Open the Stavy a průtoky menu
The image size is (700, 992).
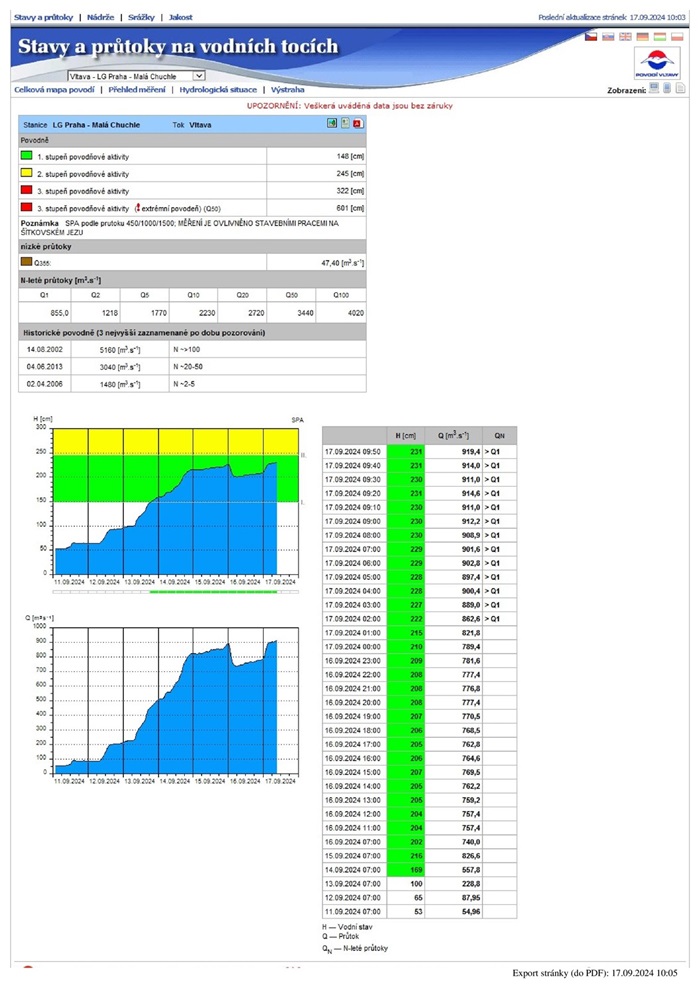coord(44,17)
